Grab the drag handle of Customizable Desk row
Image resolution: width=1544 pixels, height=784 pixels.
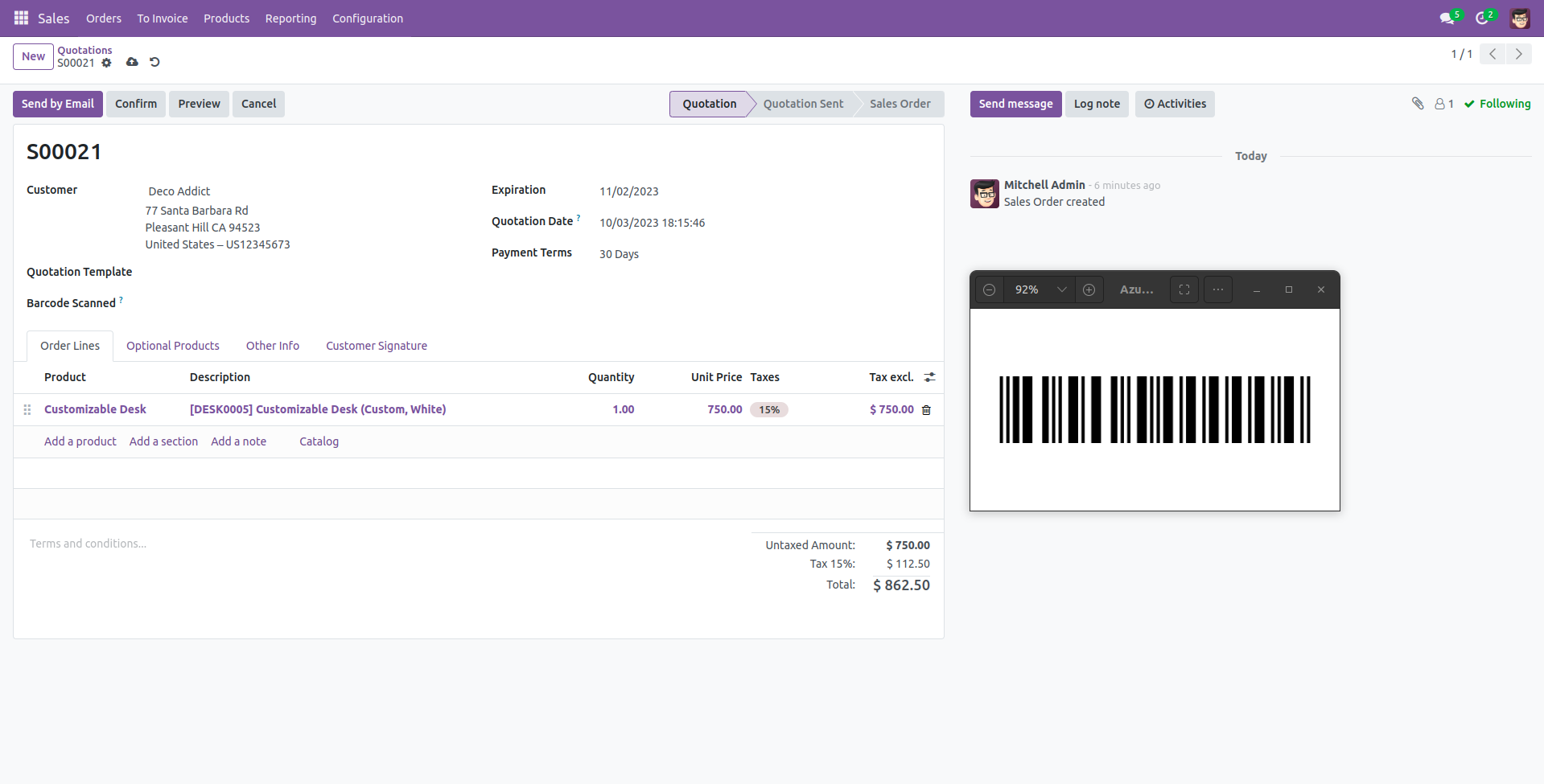pyautogui.click(x=27, y=409)
